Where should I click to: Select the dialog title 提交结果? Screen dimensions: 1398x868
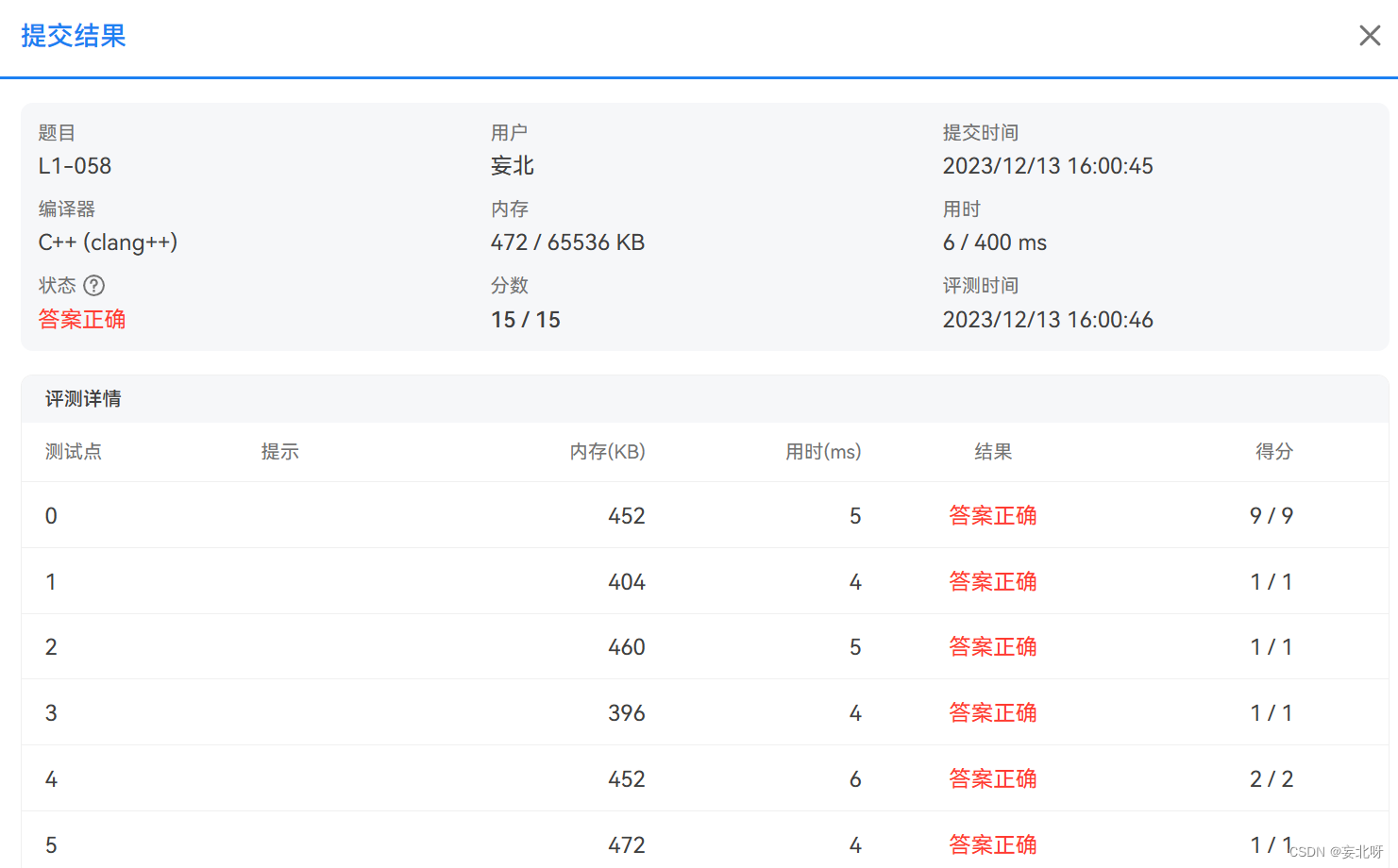click(x=74, y=36)
